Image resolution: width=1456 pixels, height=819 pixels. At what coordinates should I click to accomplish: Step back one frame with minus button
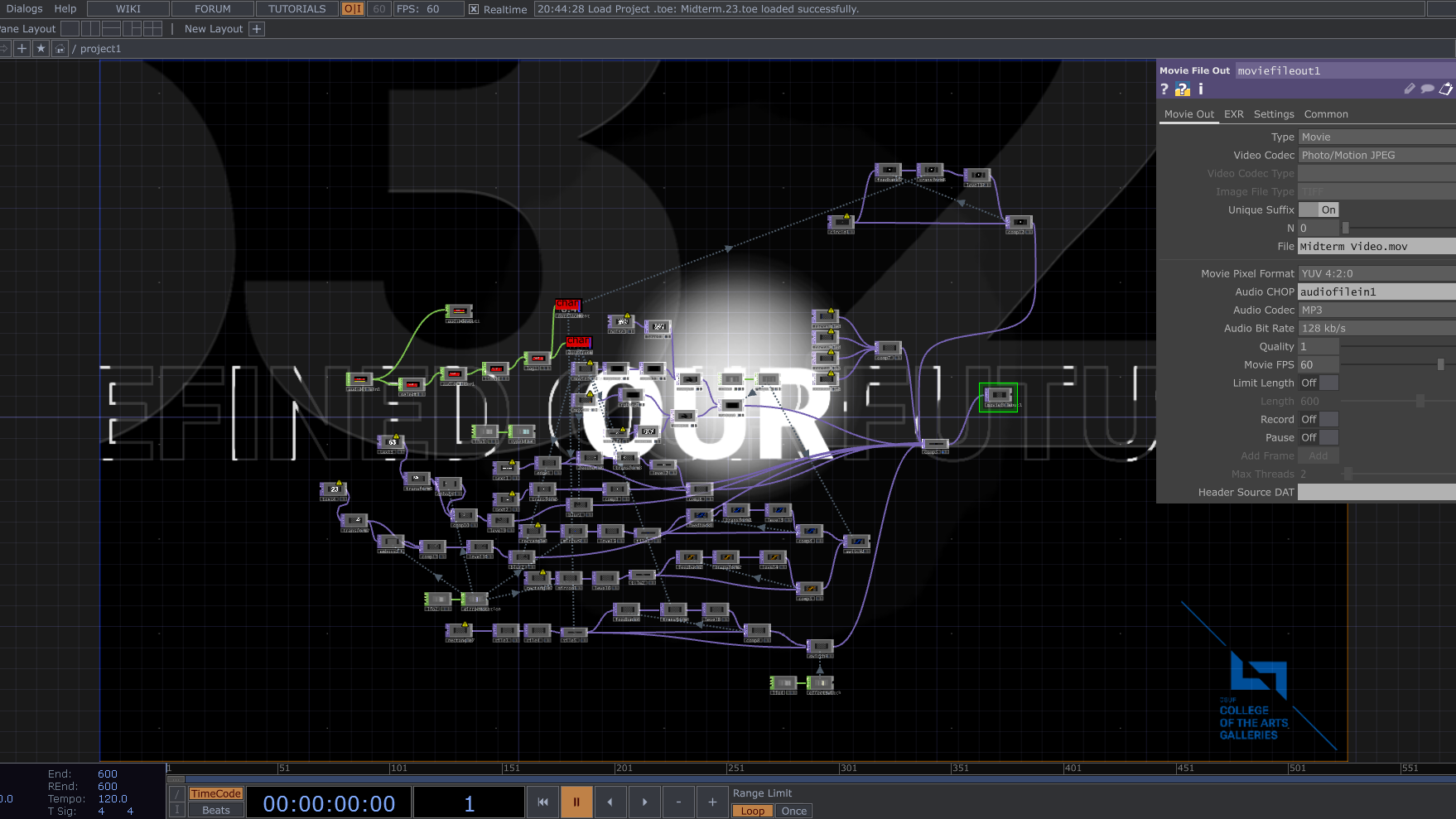click(x=678, y=802)
